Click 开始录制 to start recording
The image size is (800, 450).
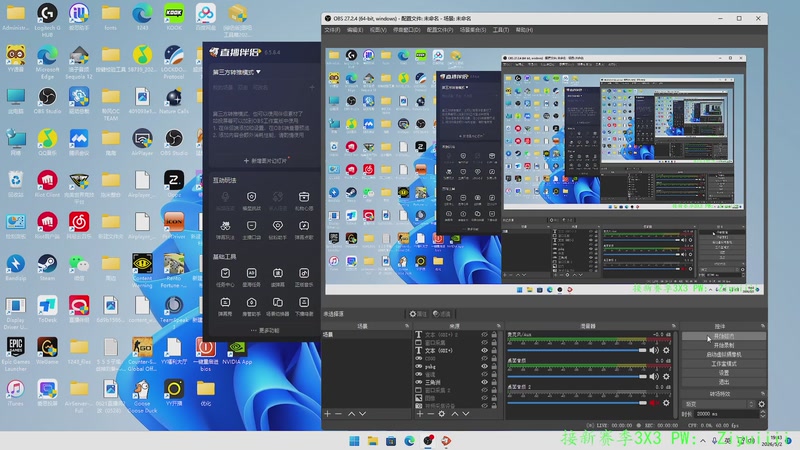pos(723,345)
